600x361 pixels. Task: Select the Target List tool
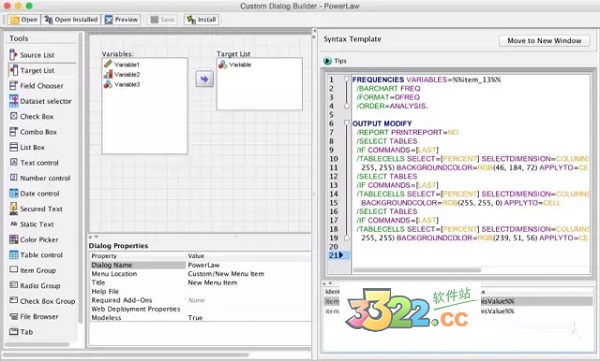37,70
